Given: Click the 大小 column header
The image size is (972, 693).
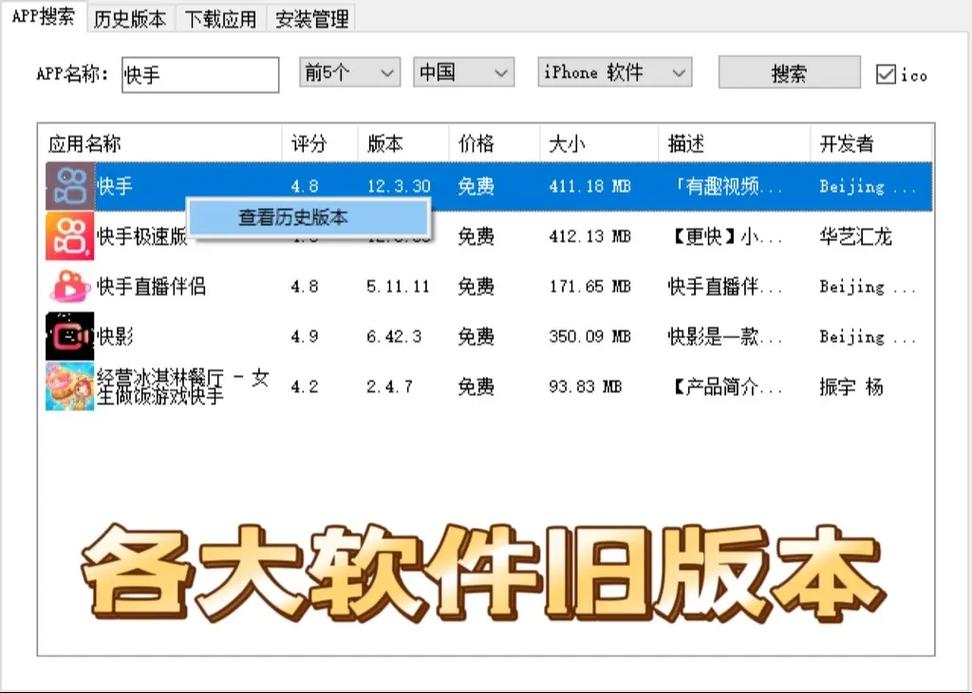Looking at the screenshot, I should click(566, 142).
